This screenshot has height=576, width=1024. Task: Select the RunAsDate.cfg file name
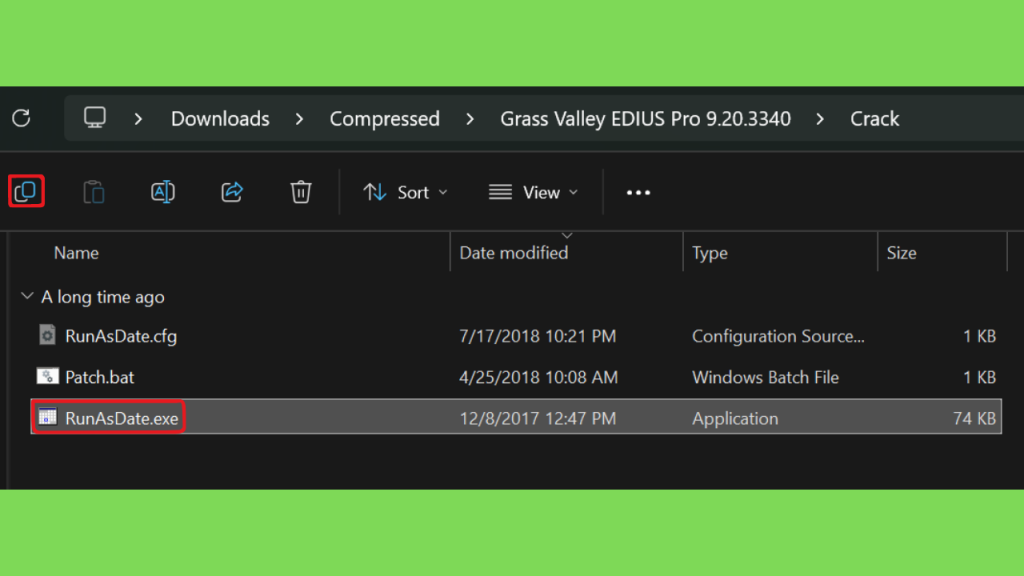click(121, 336)
